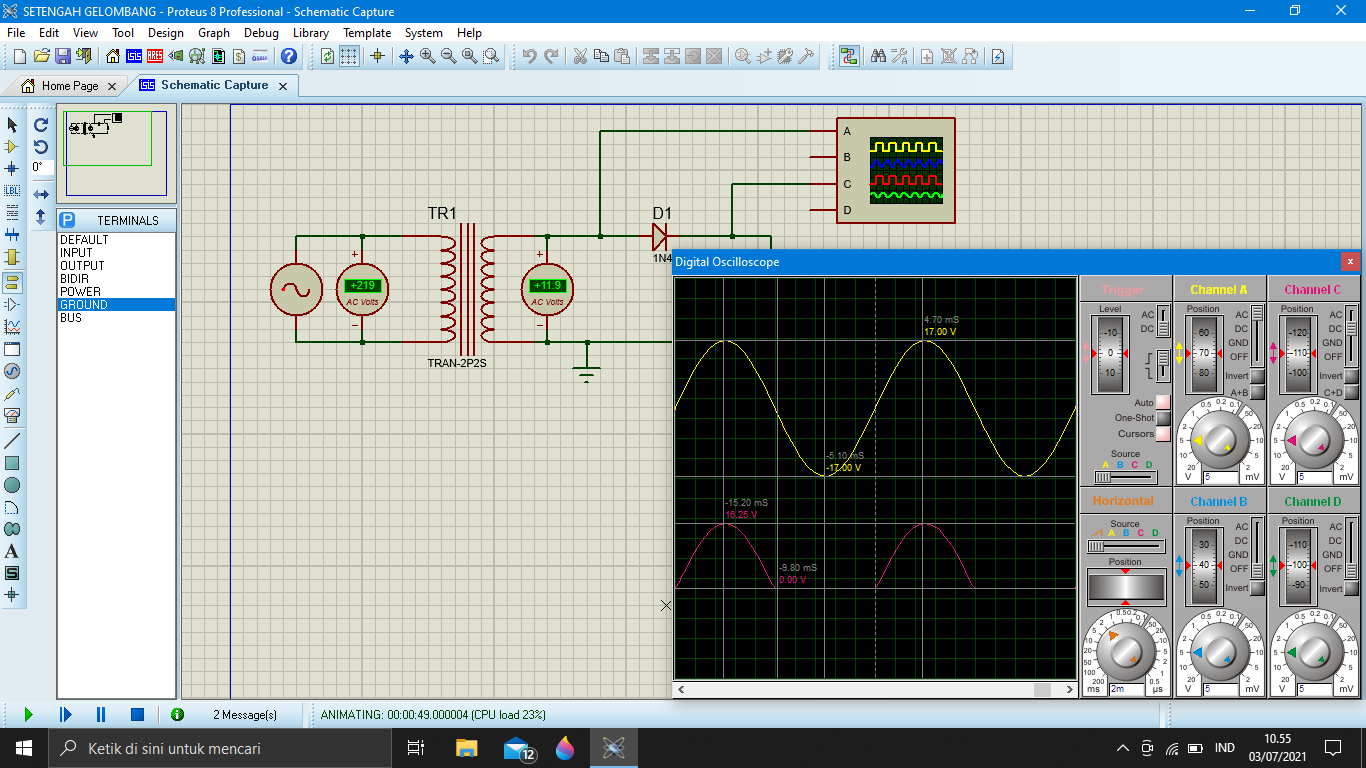The width and height of the screenshot is (1366, 768).
Task: Open the File menu
Action: coord(16,33)
